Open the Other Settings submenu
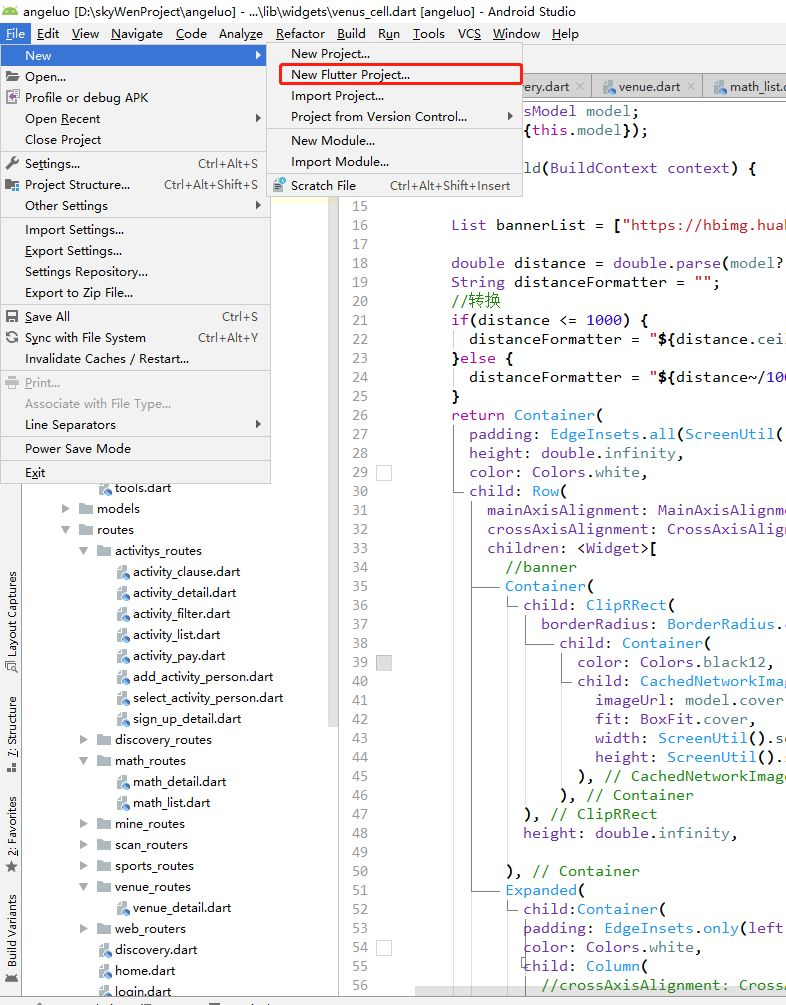 coord(135,206)
